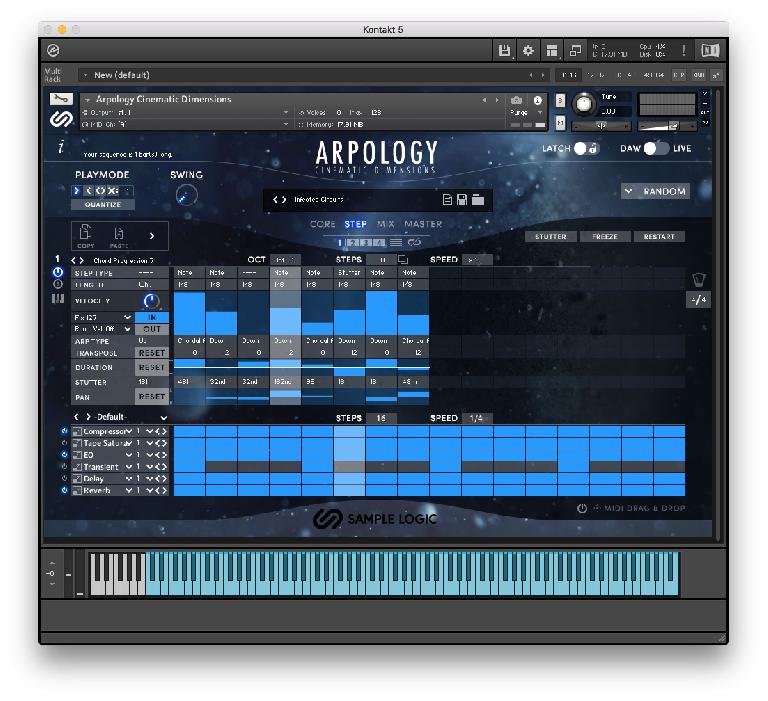Viewport: 768px width, 701px height.
Task: Click the duplicate steps icon near STEPS
Action: 403,260
